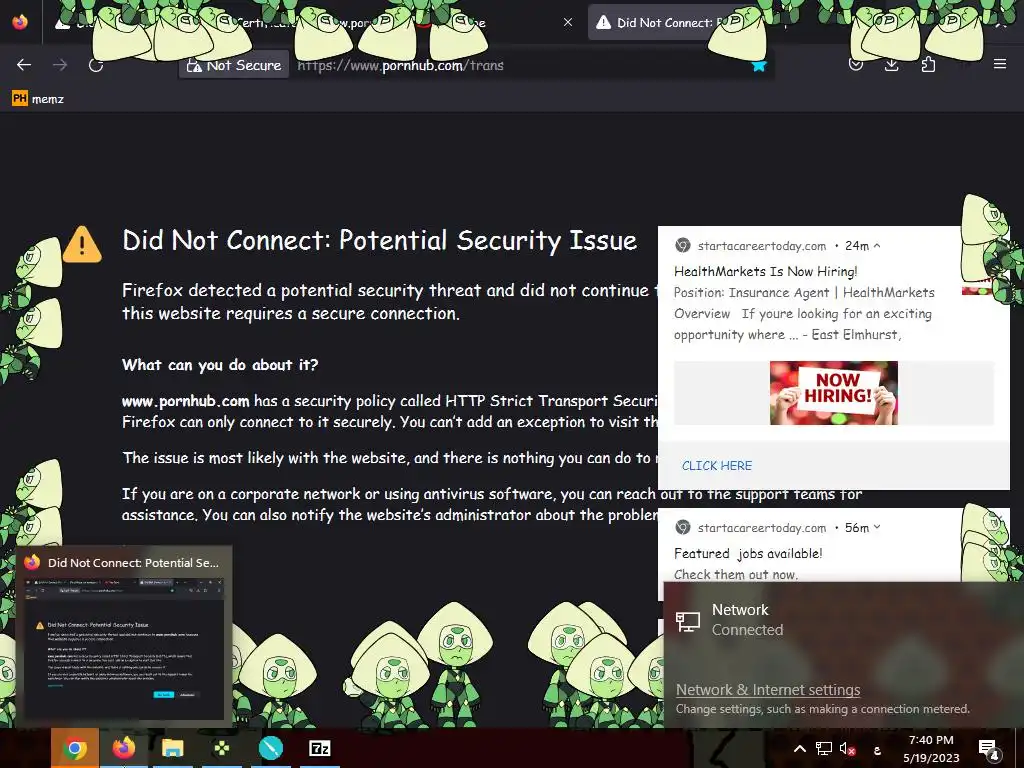Viewport: 1024px width, 768px height.
Task: Open the Pocket save icon in the toolbar
Action: (x=856, y=65)
